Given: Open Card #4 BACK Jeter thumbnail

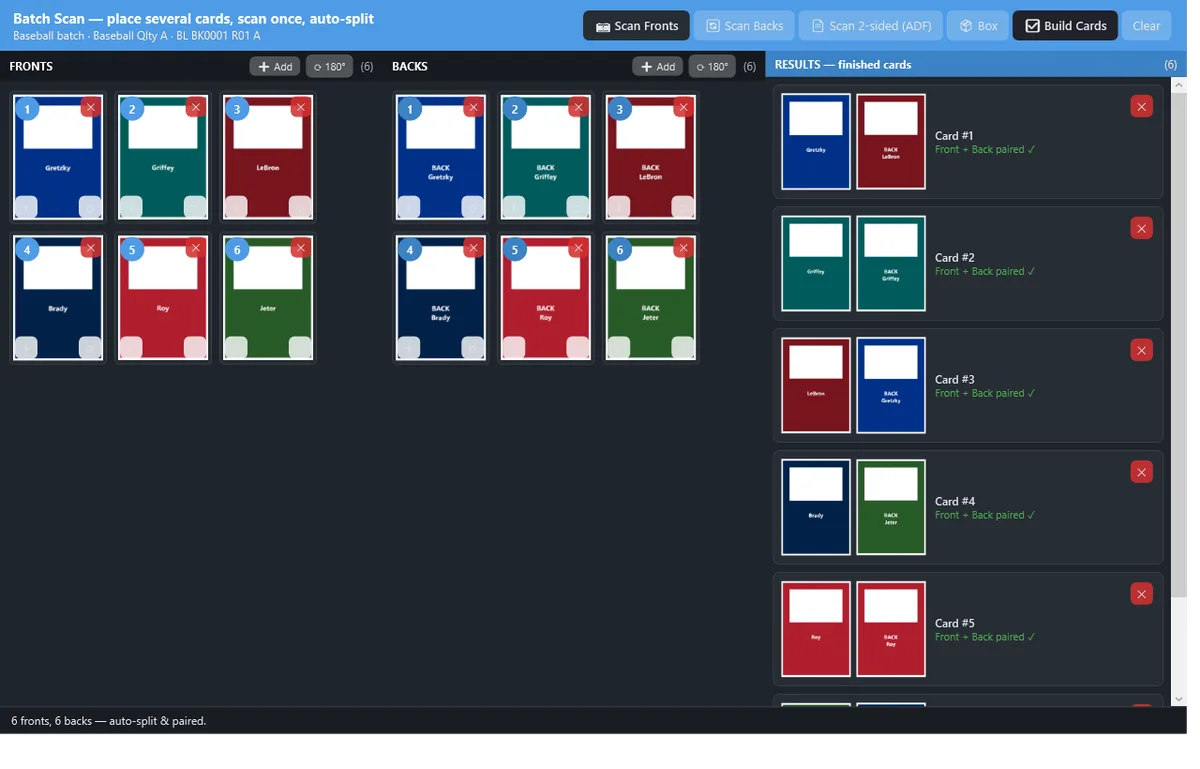Looking at the screenshot, I should click(901, 512).
